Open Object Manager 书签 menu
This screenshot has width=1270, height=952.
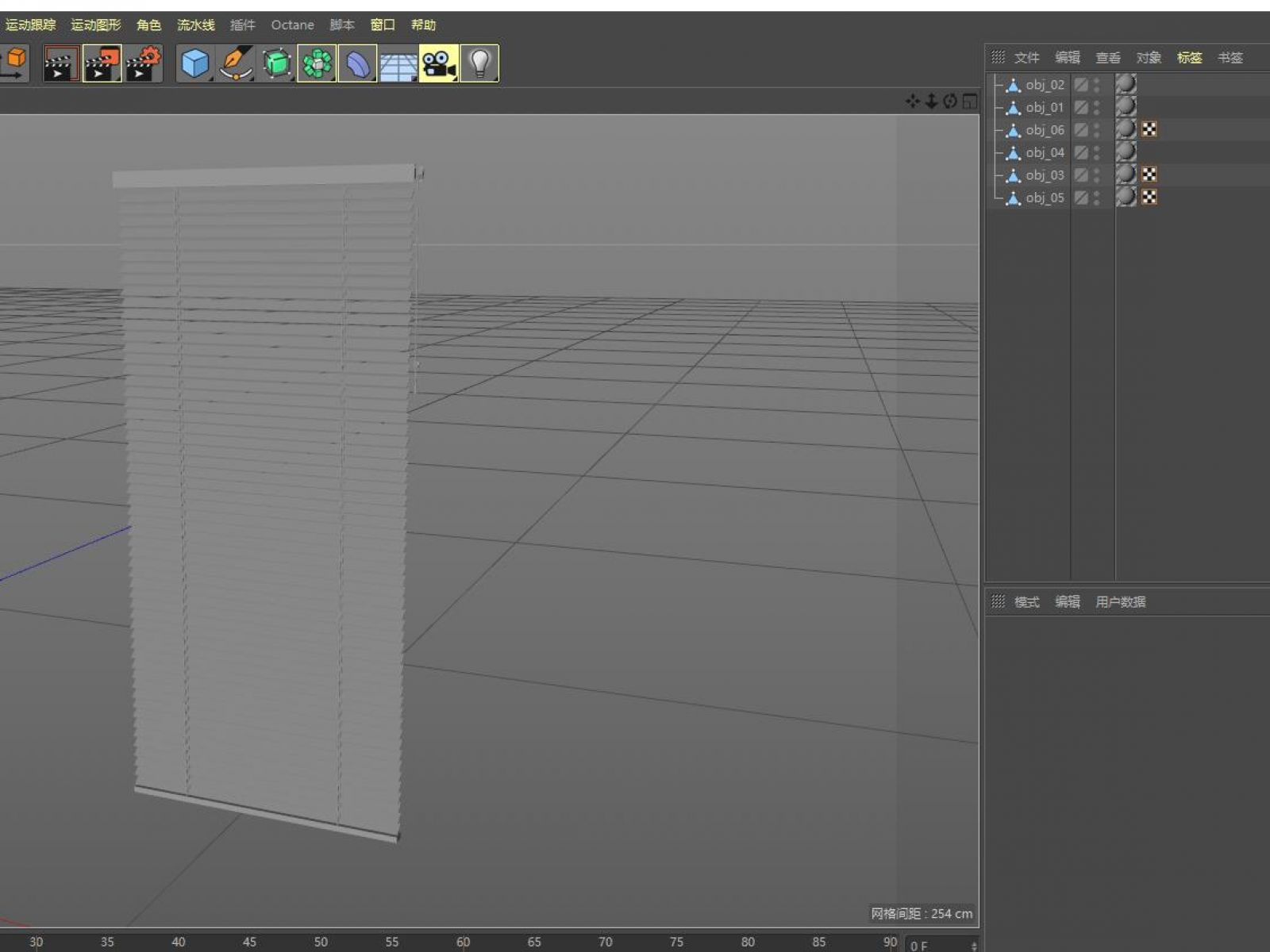point(1230,57)
